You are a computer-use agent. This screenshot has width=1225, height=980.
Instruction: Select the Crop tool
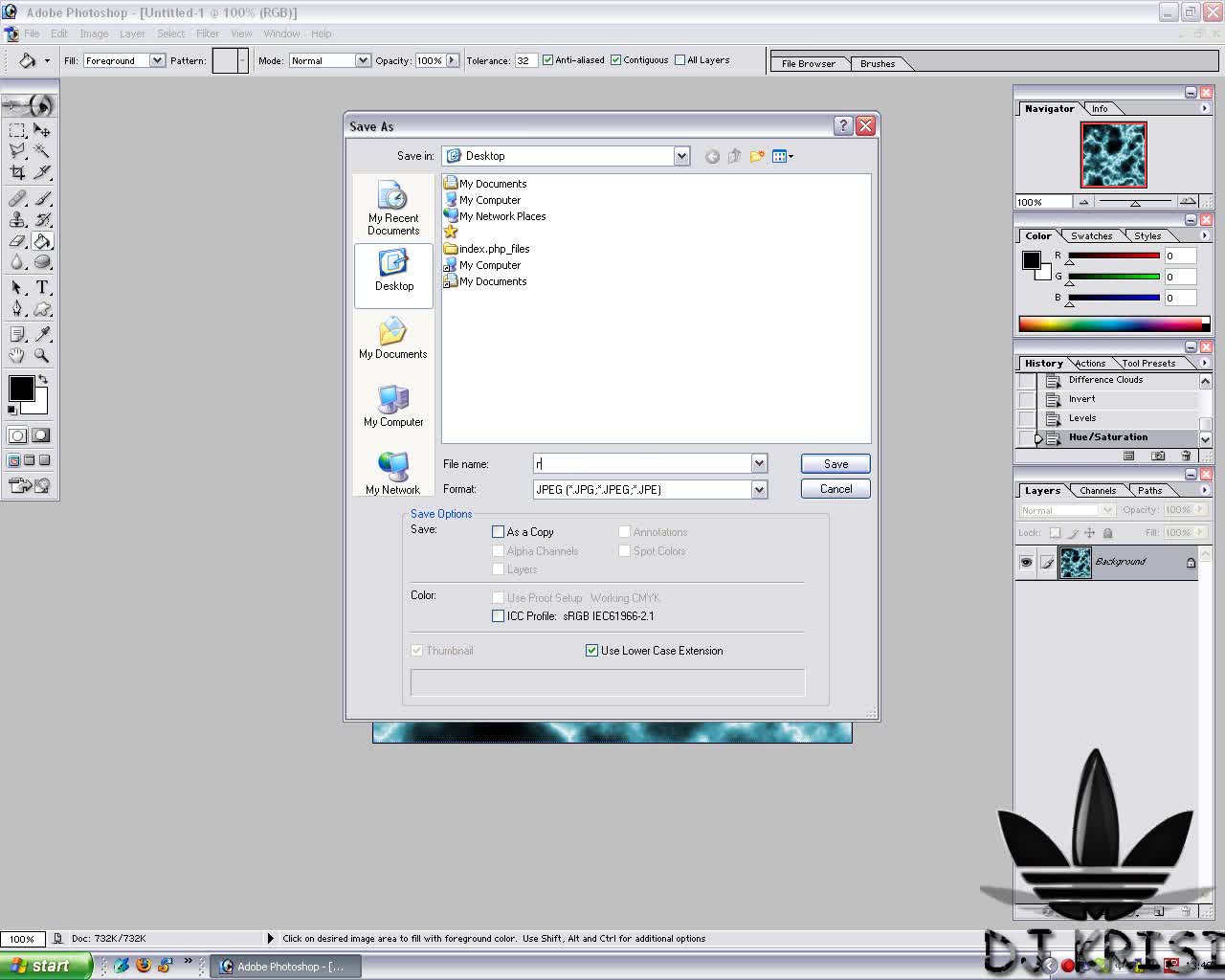click(17, 172)
